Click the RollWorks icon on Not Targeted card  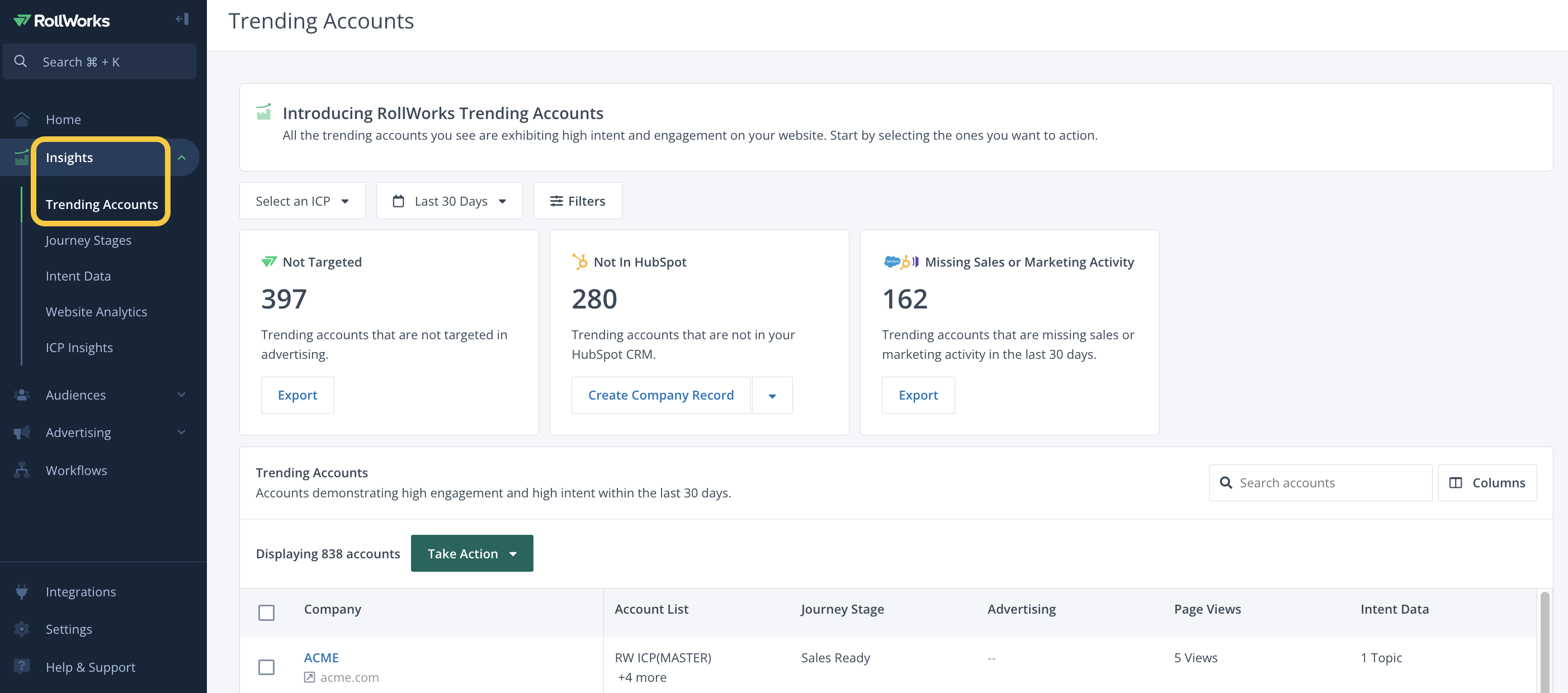(x=269, y=262)
